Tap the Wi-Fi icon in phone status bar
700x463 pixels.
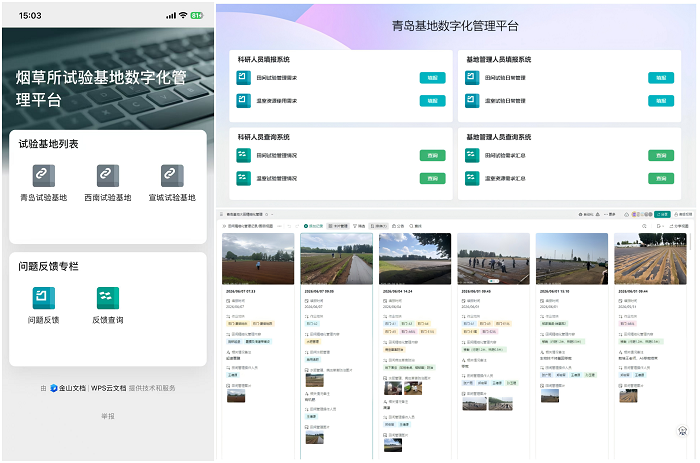tap(183, 15)
